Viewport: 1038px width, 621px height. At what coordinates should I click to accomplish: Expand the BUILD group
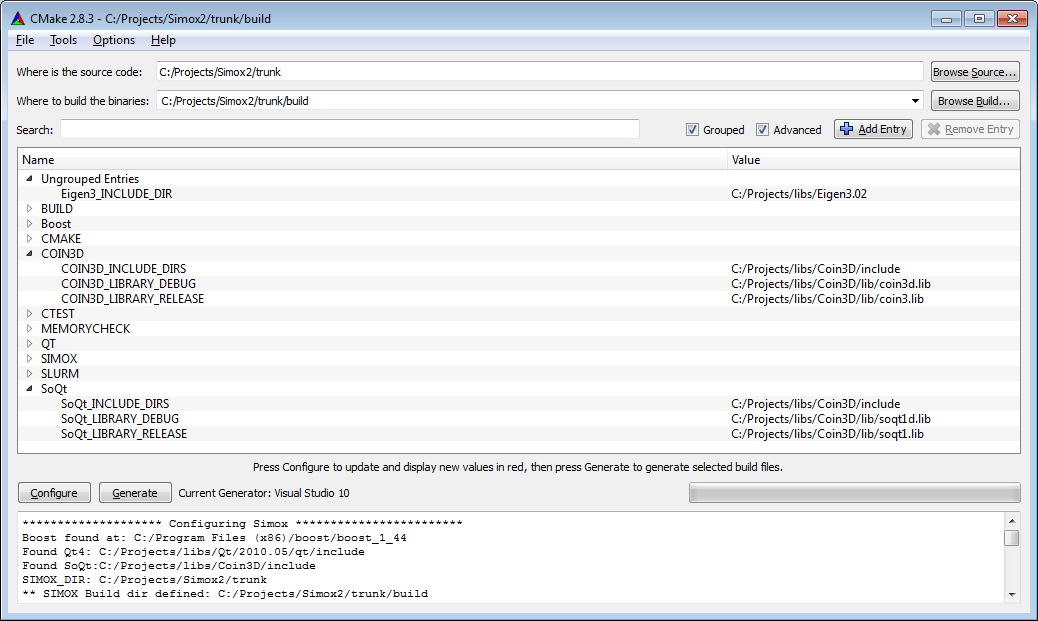[x=29, y=209]
